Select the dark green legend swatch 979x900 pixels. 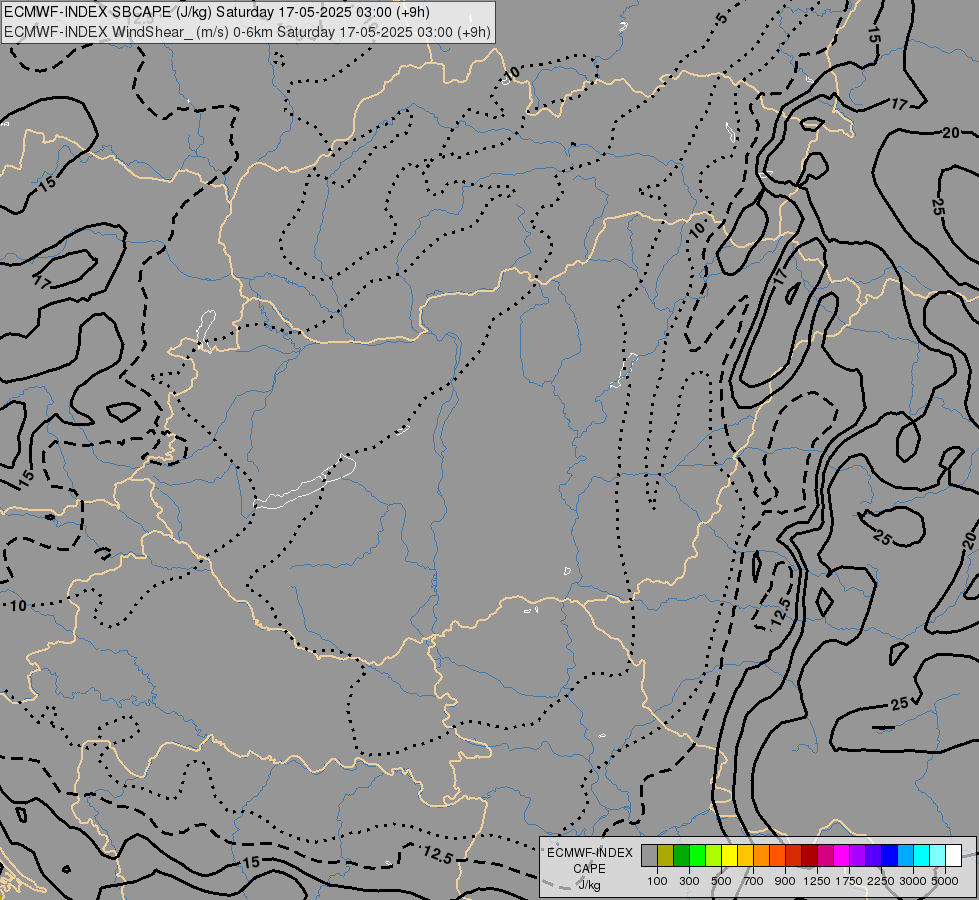click(681, 855)
